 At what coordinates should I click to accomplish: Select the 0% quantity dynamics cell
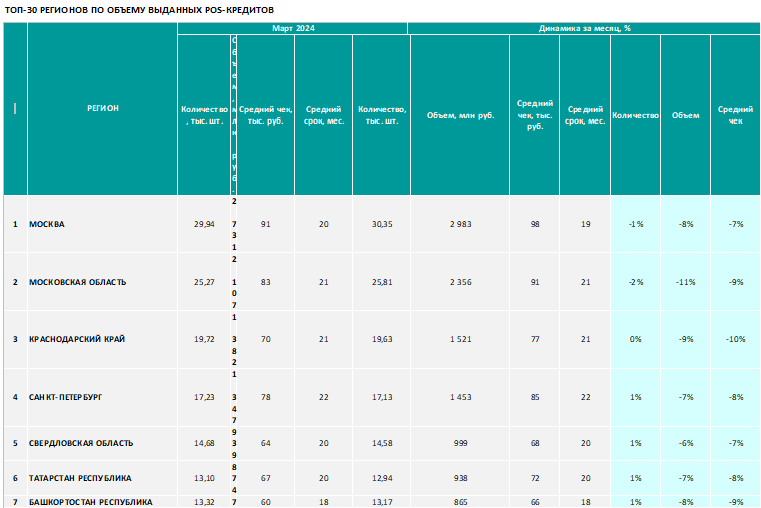(635, 339)
